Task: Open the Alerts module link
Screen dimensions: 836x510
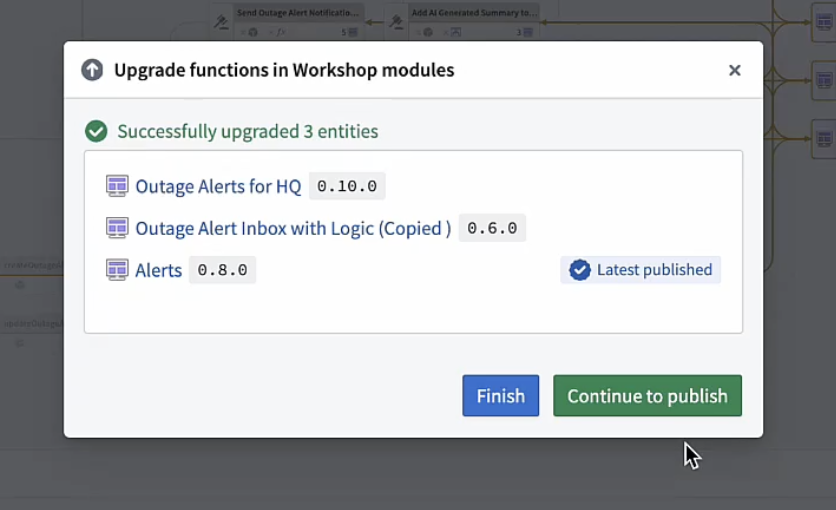Action: click(x=158, y=270)
